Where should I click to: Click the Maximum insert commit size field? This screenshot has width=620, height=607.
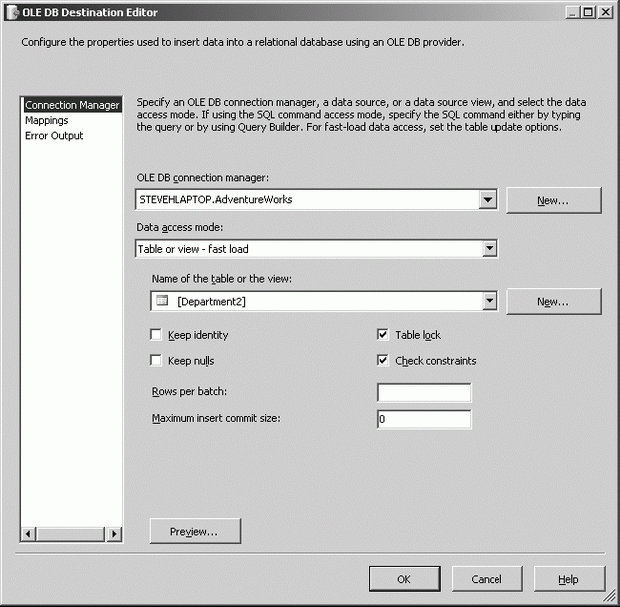(424, 419)
